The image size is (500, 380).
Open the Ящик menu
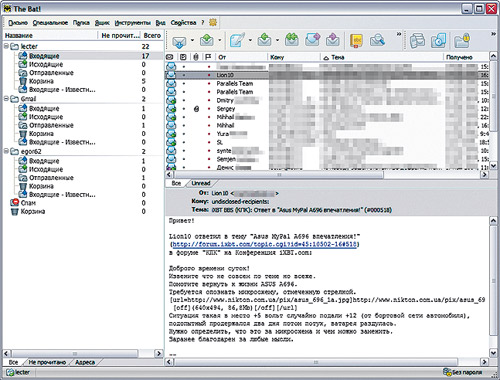(102, 23)
